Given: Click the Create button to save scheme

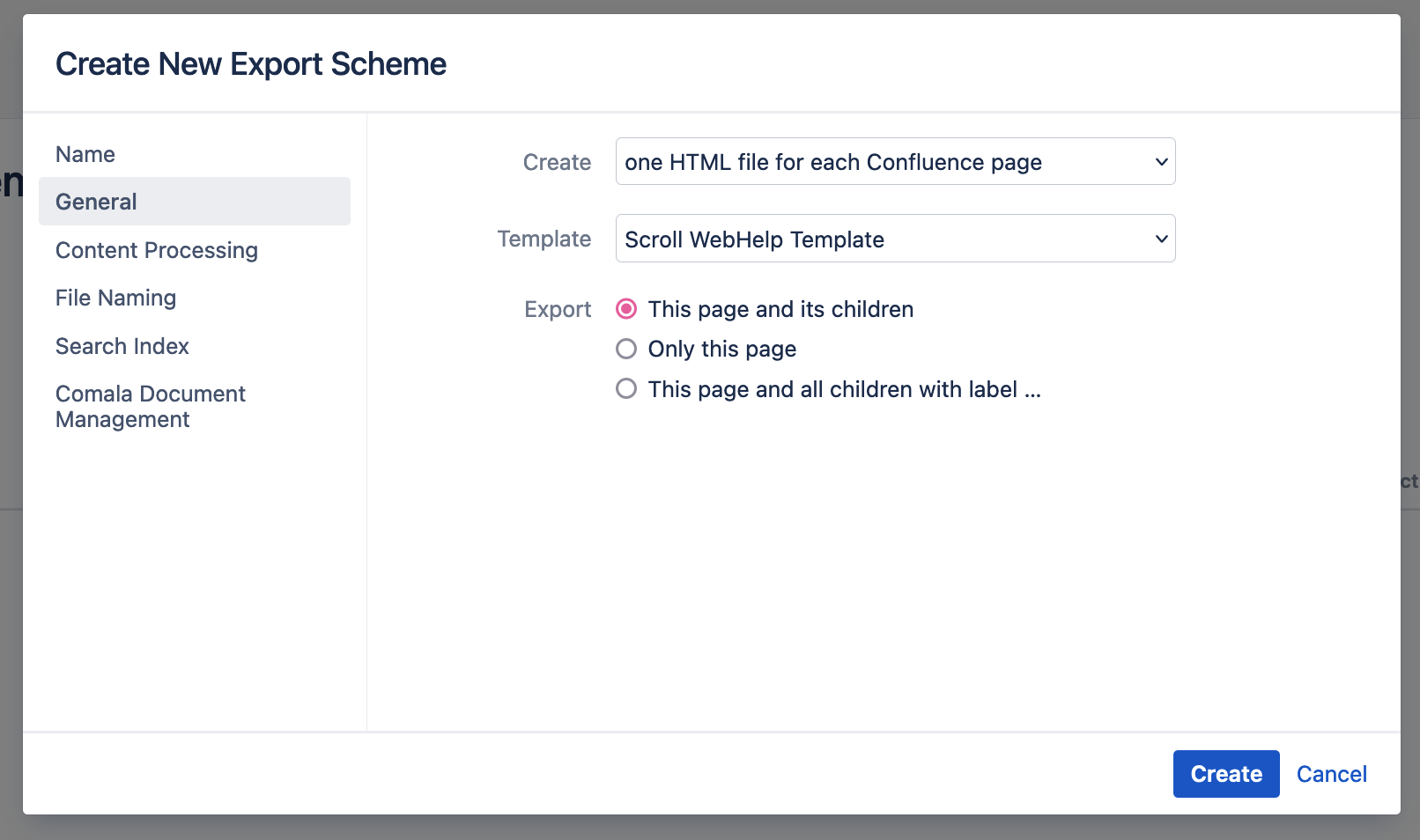Looking at the screenshot, I should coord(1225,773).
